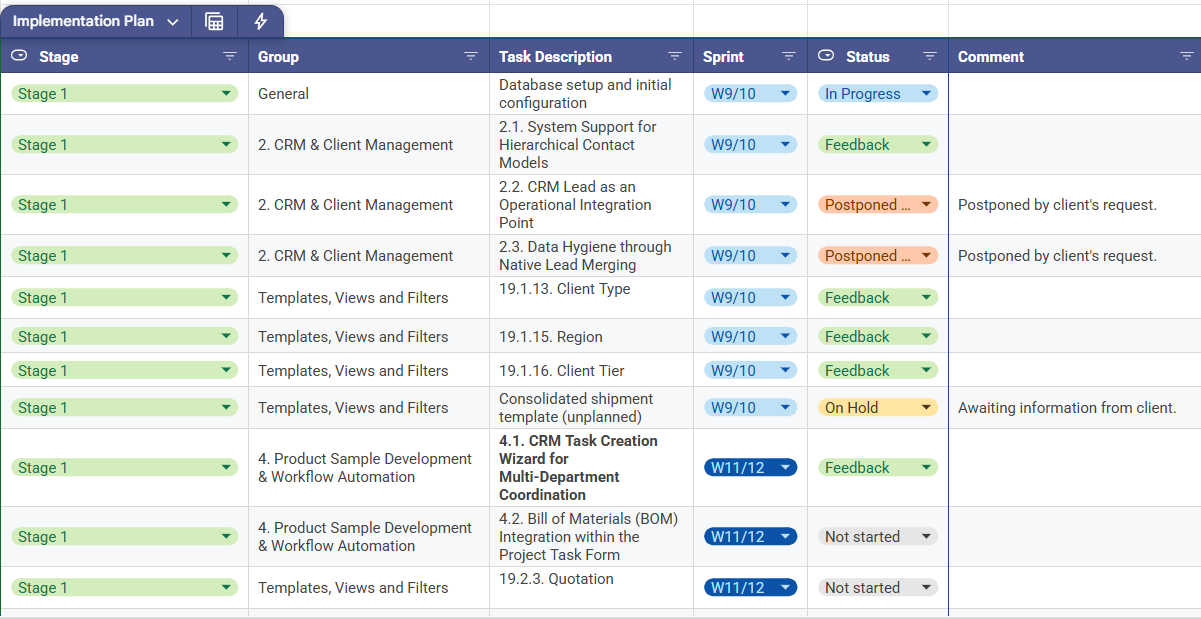Viewport: 1201px width, 619px height.
Task: Click the lightning bolt icon in the table toolbar
Action: [x=261, y=21]
